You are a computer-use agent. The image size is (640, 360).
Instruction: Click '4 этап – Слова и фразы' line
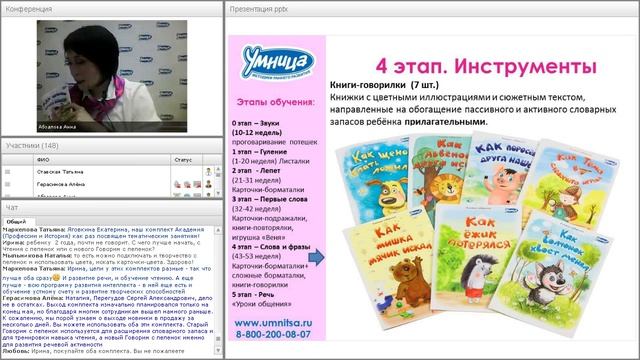coord(271,247)
